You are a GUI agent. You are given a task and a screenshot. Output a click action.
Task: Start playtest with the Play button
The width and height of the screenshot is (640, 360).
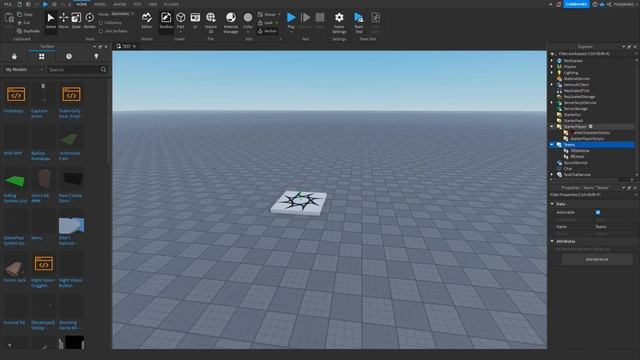pyautogui.click(x=291, y=21)
